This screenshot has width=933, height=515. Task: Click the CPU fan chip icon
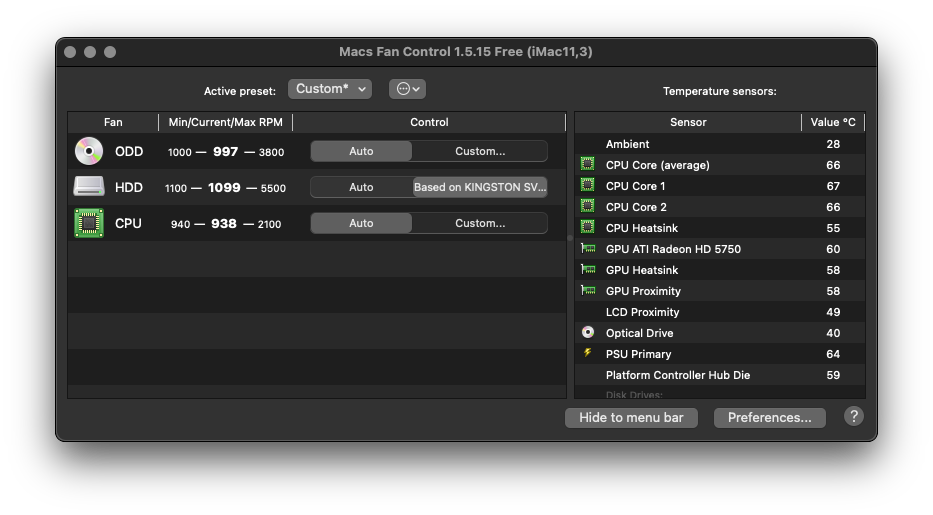click(89, 223)
